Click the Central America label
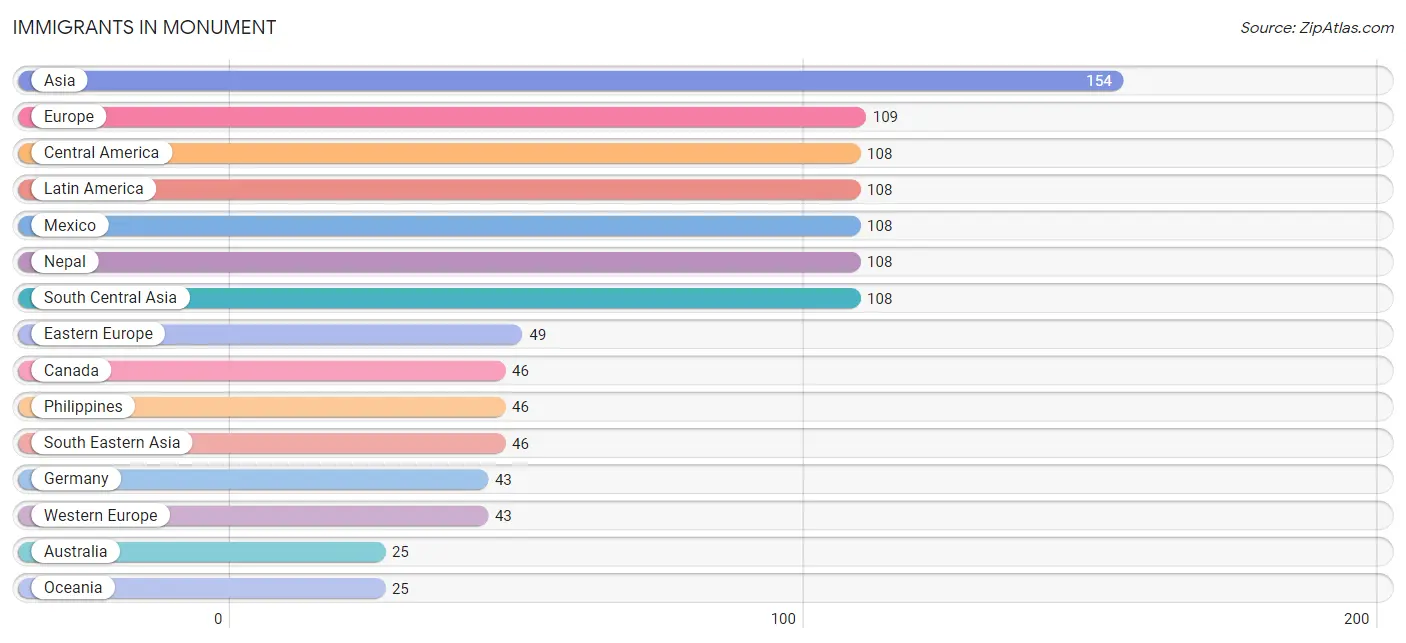 tap(101, 153)
